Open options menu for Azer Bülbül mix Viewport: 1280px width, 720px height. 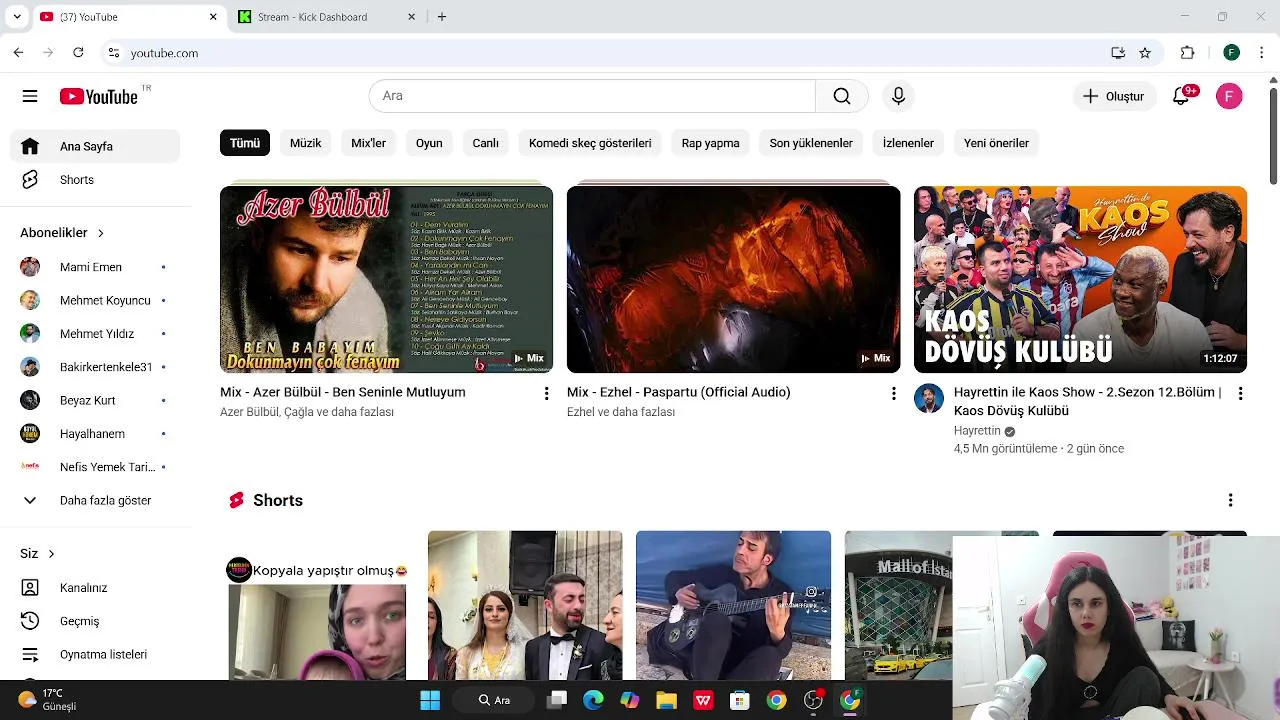tap(546, 394)
